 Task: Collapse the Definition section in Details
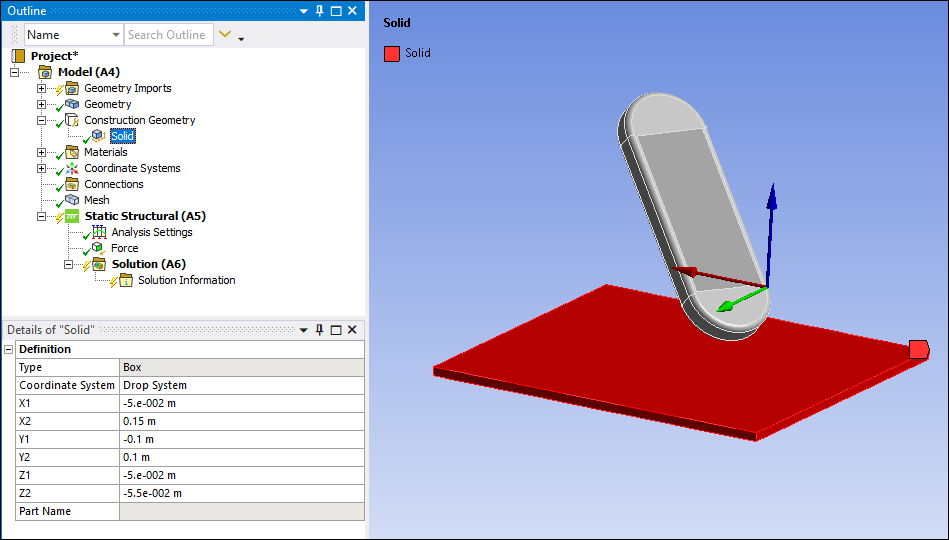point(8,349)
